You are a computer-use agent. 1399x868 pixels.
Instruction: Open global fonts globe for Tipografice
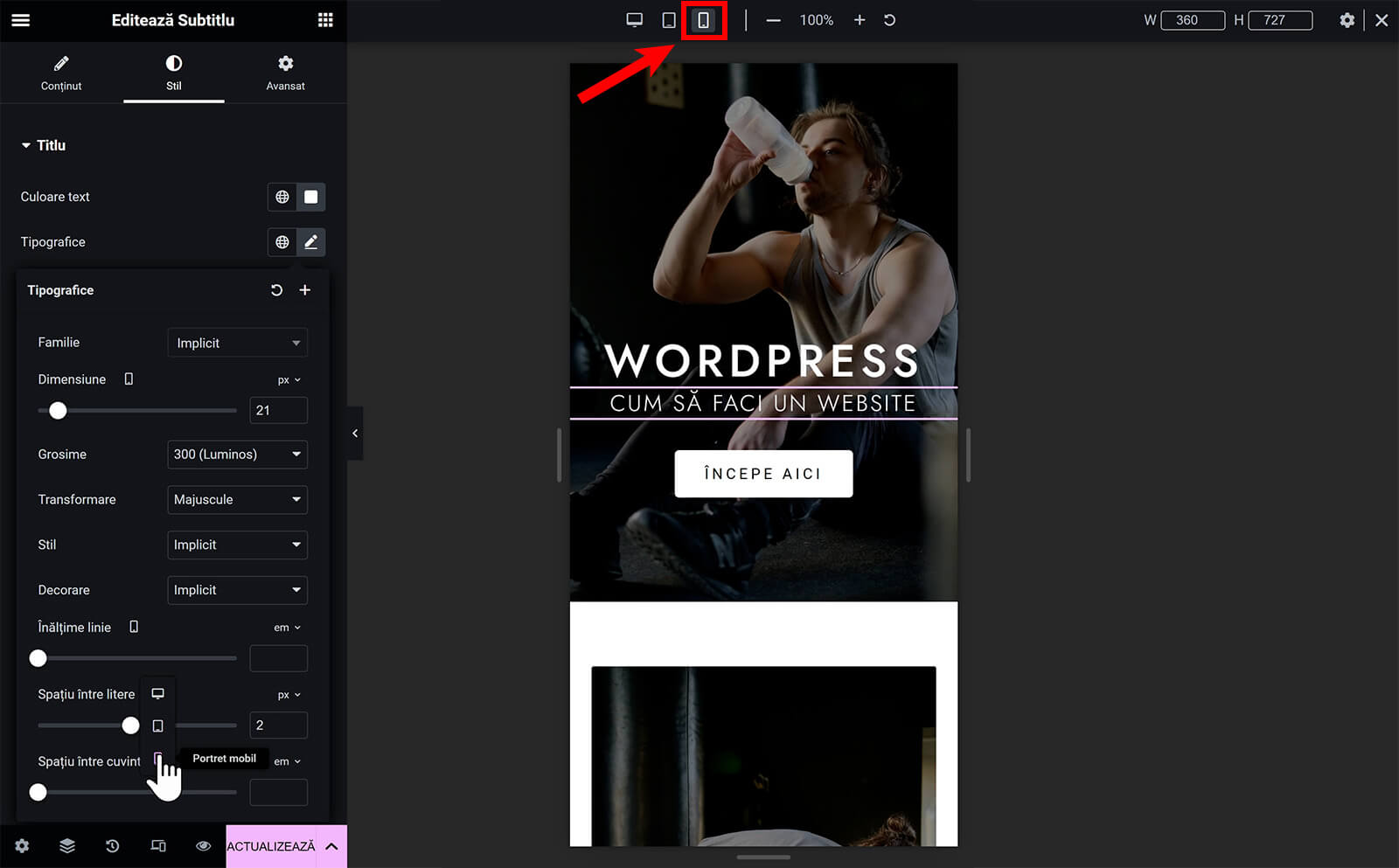click(282, 242)
